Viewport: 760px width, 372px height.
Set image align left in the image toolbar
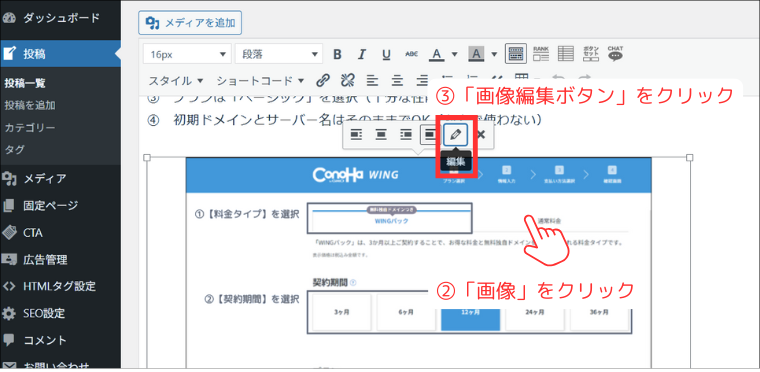(x=357, y=134)
